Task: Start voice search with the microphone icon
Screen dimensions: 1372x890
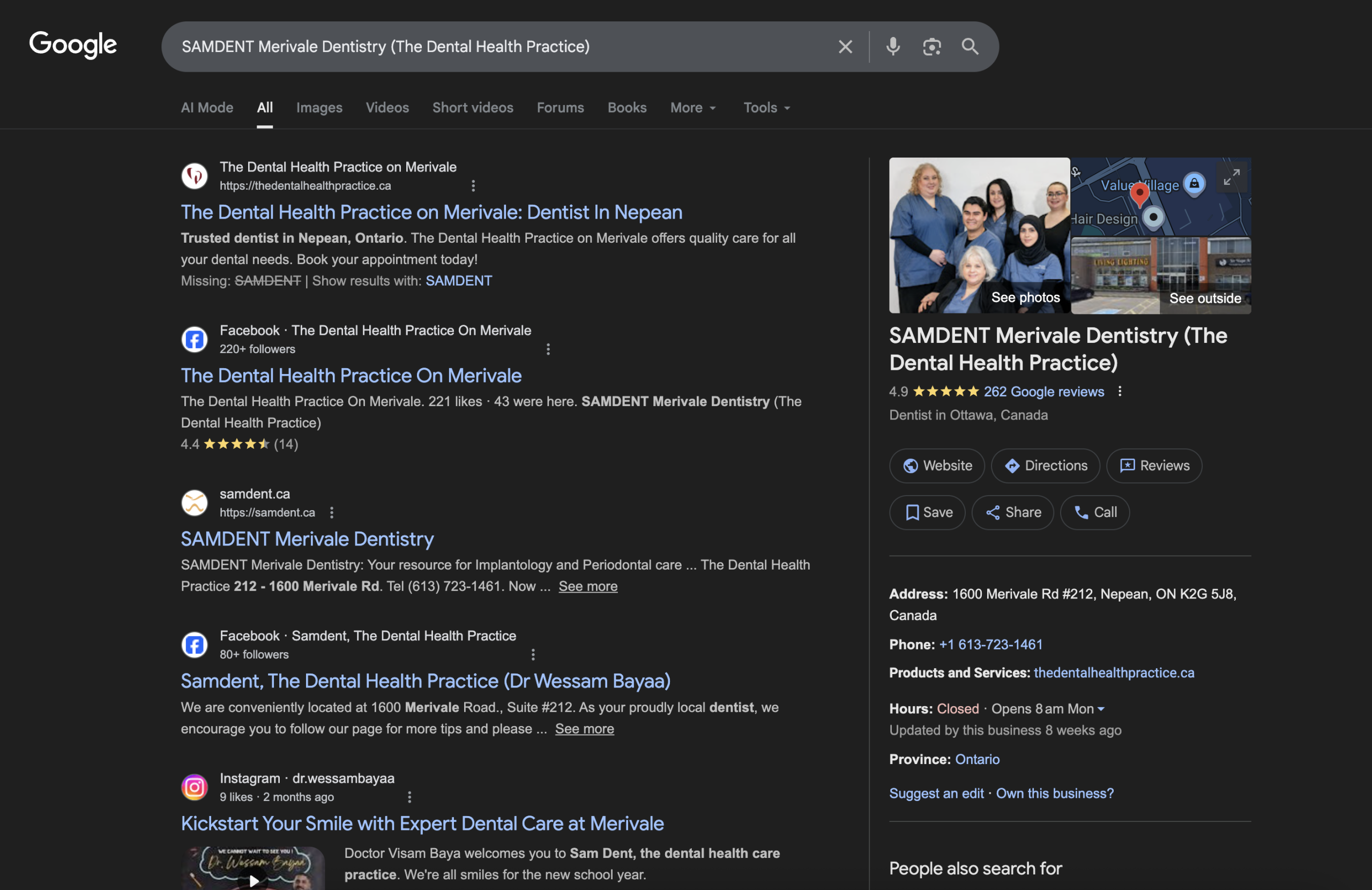Action: [x=893, y=46]
